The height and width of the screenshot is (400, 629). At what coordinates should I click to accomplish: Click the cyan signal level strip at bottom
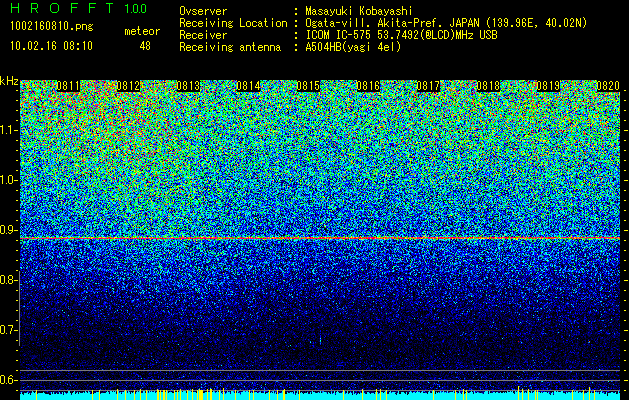pos(320,395)
